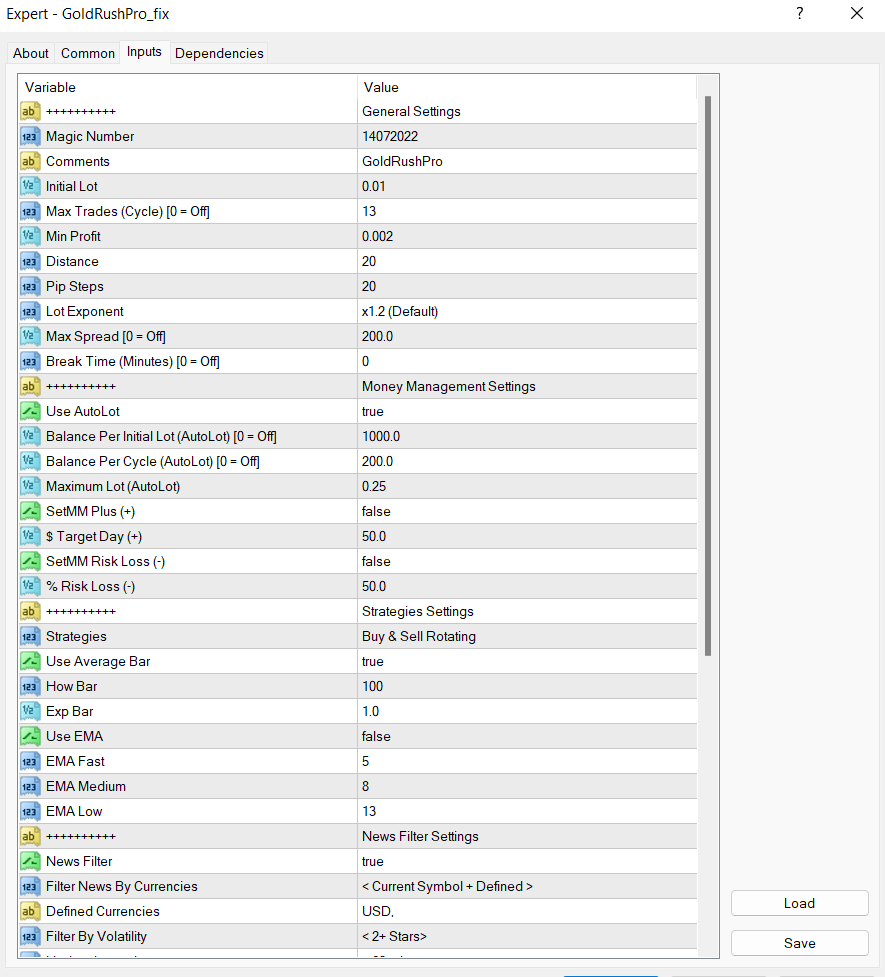Click the integer icon beside Distance

point(30,261)
